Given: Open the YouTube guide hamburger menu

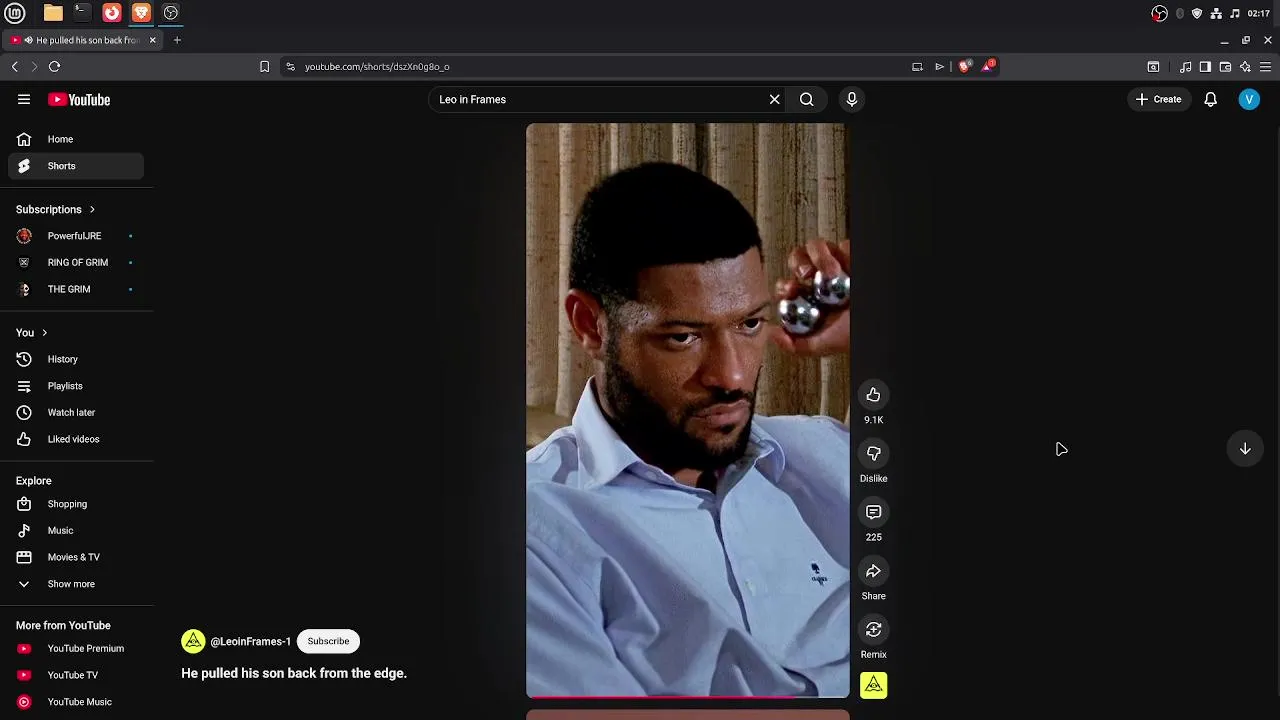Looking at the screenshot, I should [24, 99].
